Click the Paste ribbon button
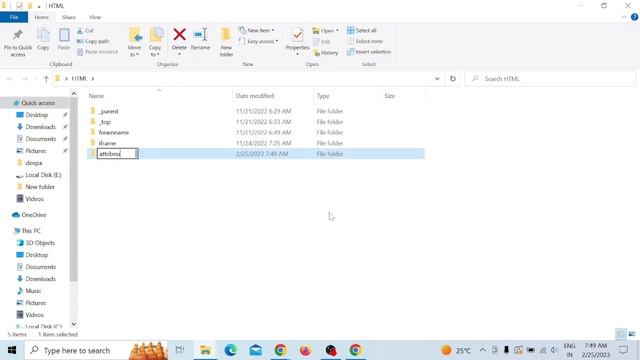The height and width of the screenshot is (360, 640). click(x=64, y=40)
